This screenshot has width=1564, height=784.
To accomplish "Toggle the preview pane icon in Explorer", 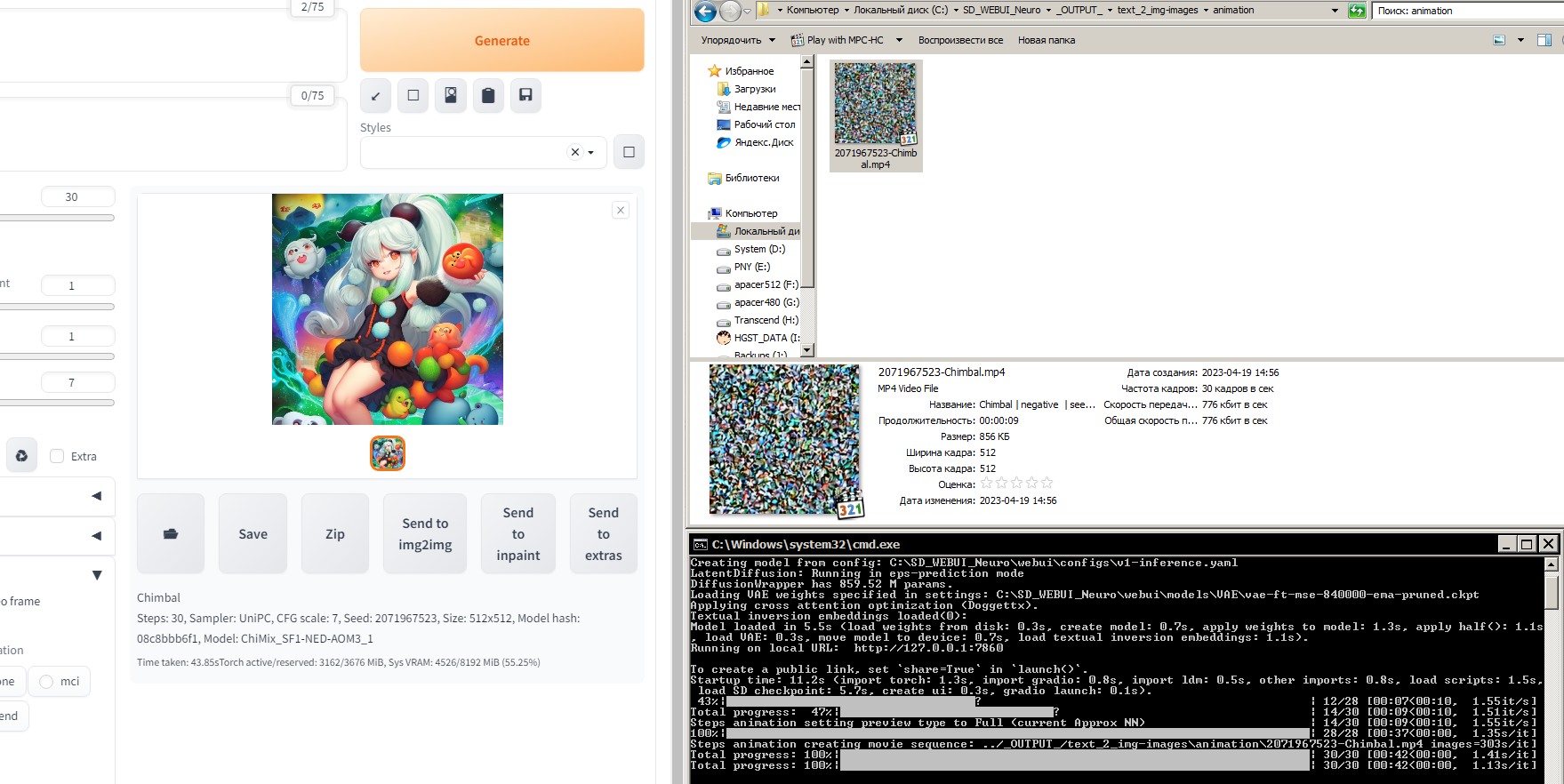I will pyautogui.click(x=1544, y=40).
